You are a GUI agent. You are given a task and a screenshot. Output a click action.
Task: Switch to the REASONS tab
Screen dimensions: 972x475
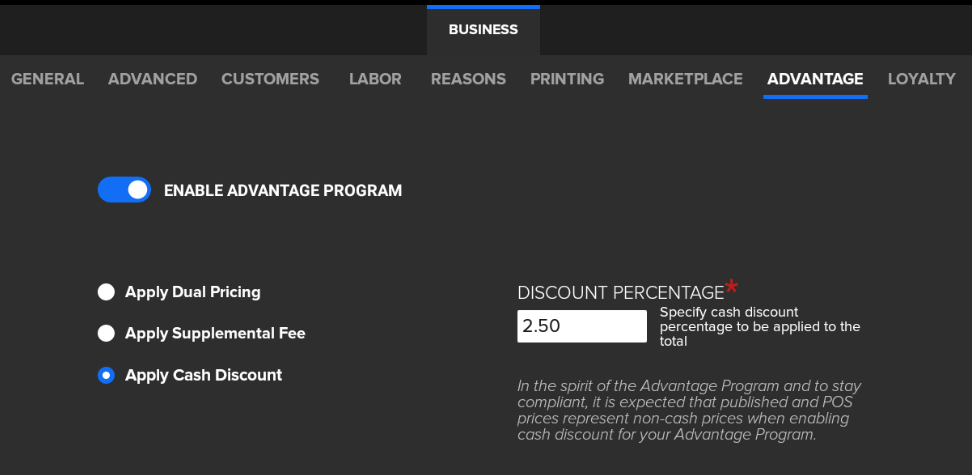468,79
